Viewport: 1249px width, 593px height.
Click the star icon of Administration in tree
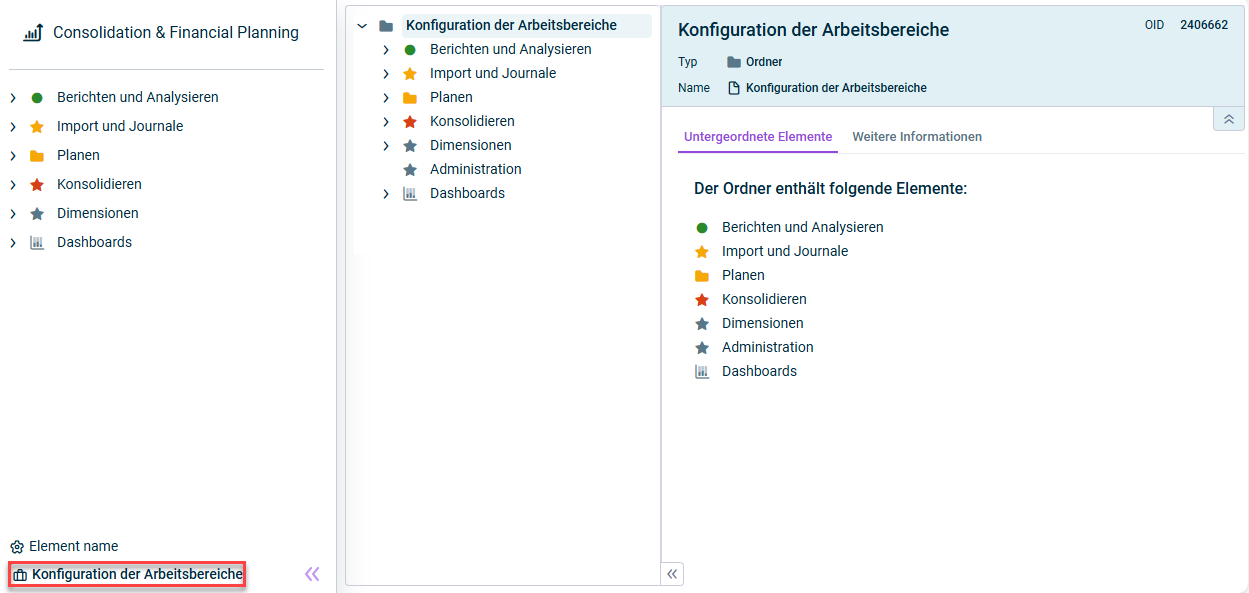pyautogui.click(x=410, y=170)
